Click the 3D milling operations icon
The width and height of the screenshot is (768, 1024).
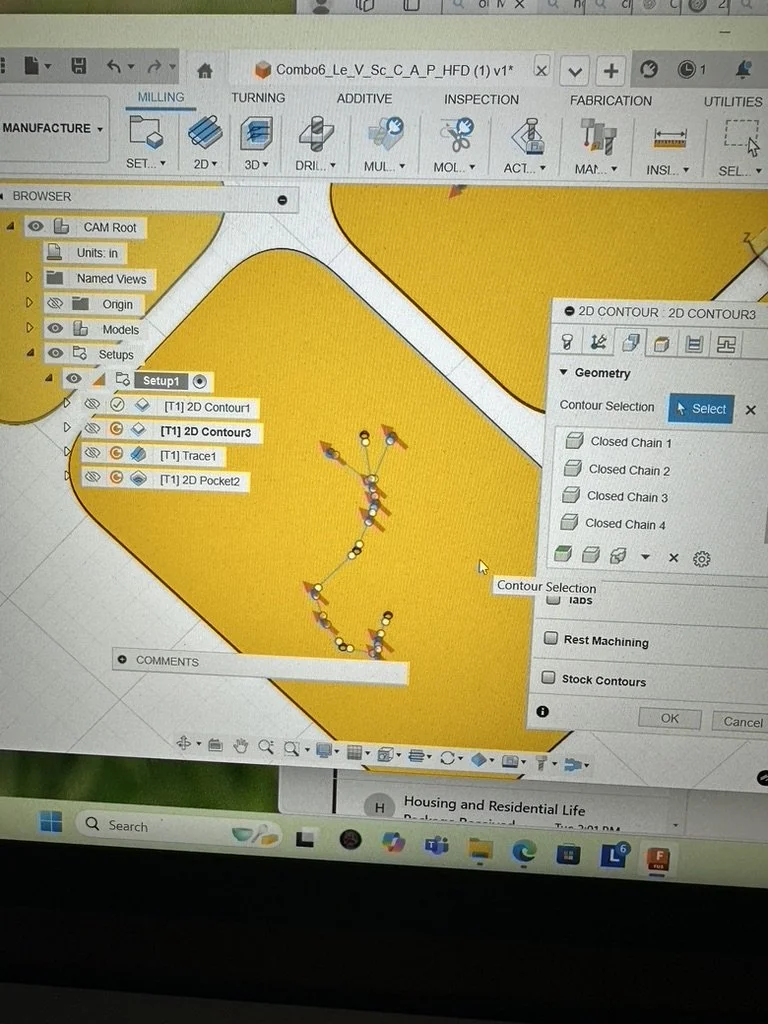pos(256,133)
